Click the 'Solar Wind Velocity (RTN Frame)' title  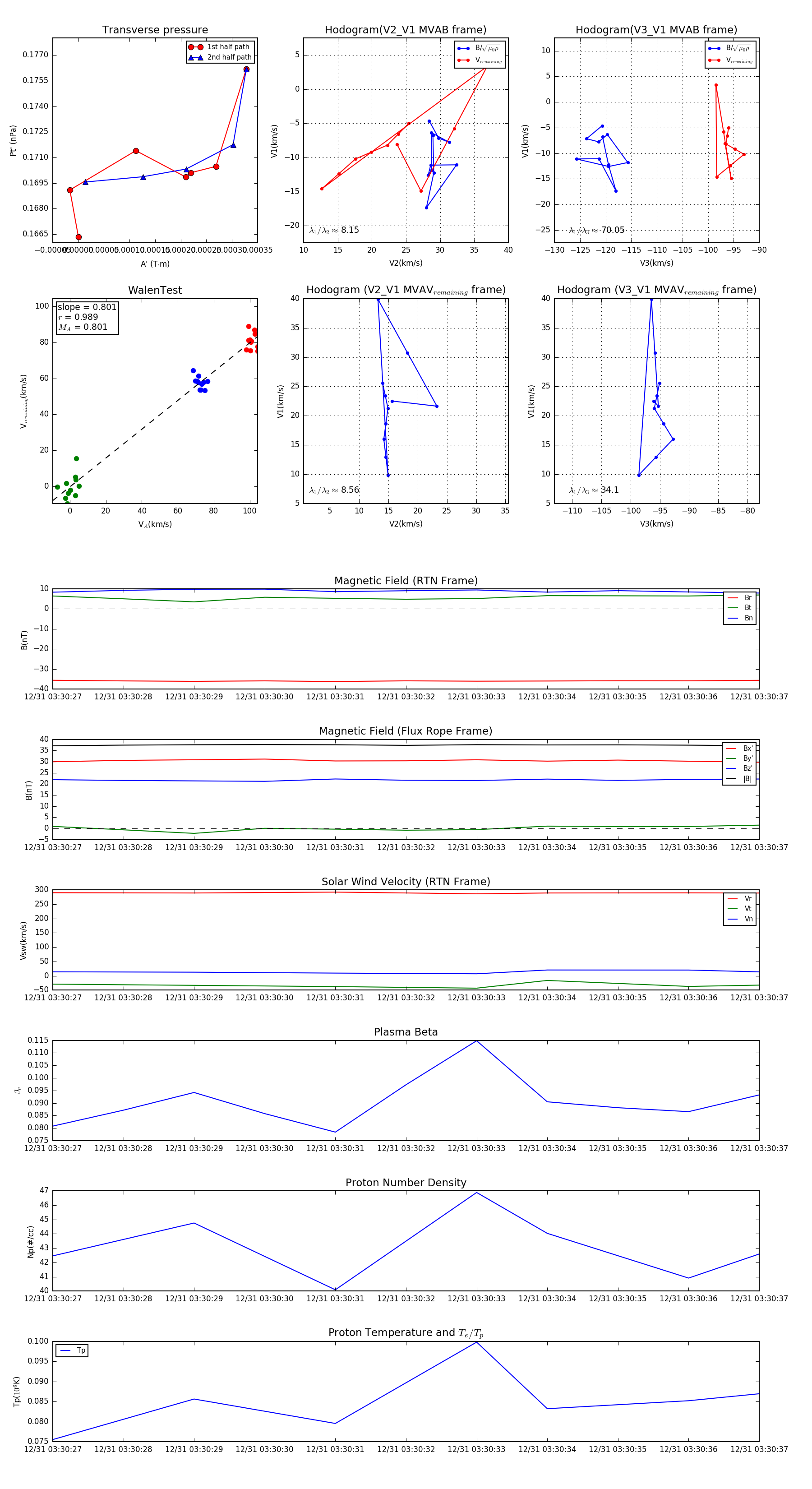coord(406,882)
